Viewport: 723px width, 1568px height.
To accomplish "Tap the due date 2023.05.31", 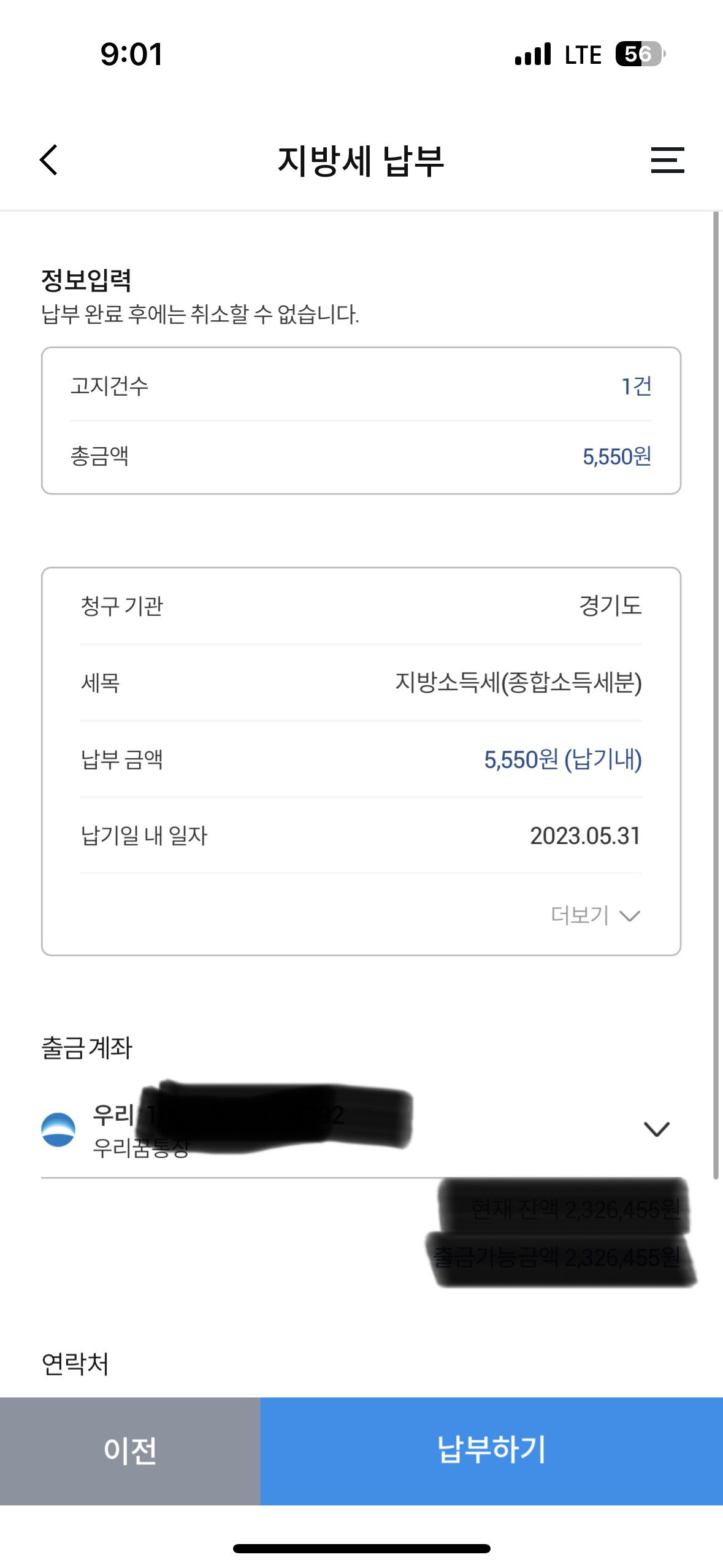I will point(585,836).
